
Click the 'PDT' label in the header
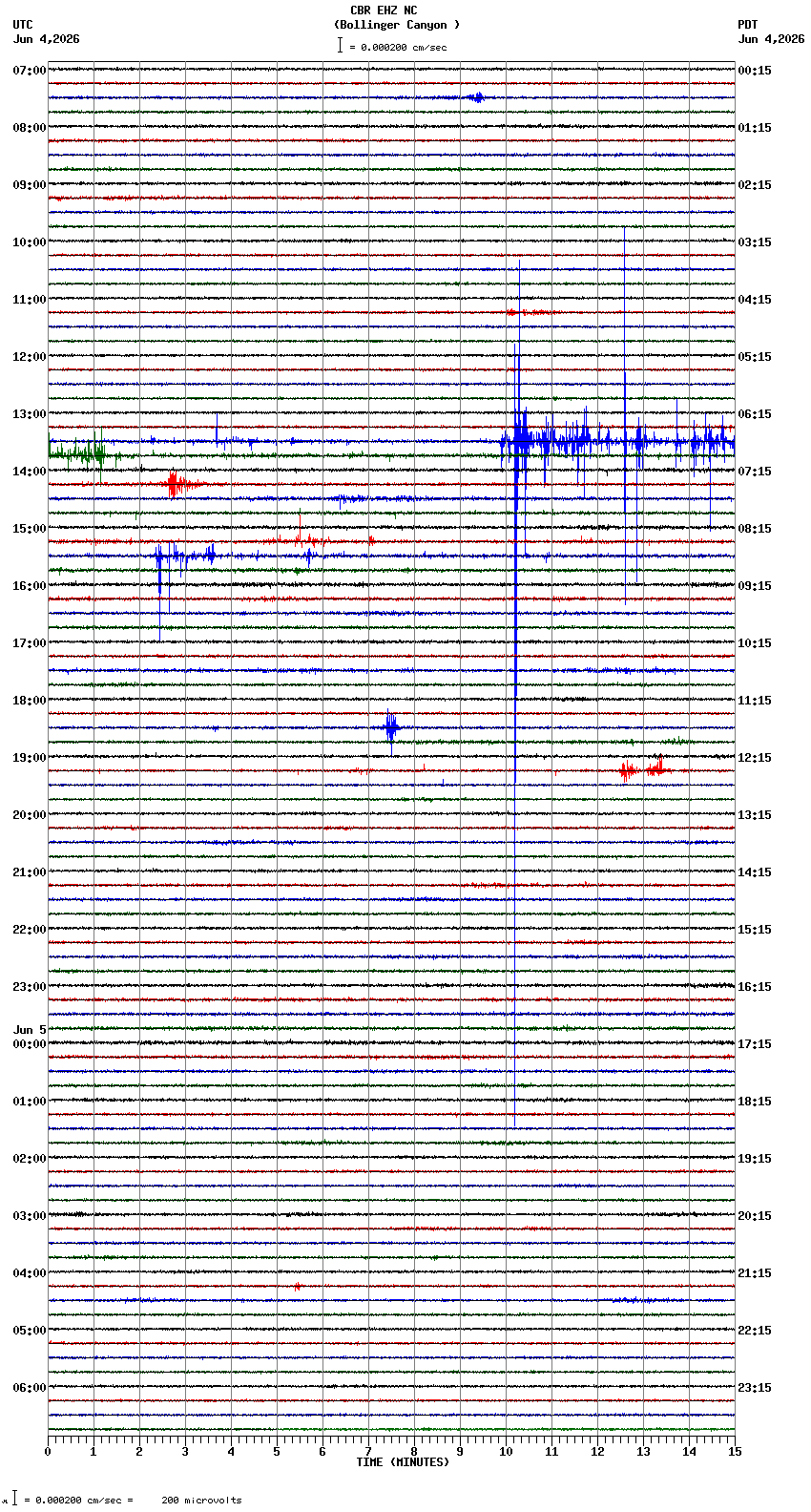(x=747, y=25)
